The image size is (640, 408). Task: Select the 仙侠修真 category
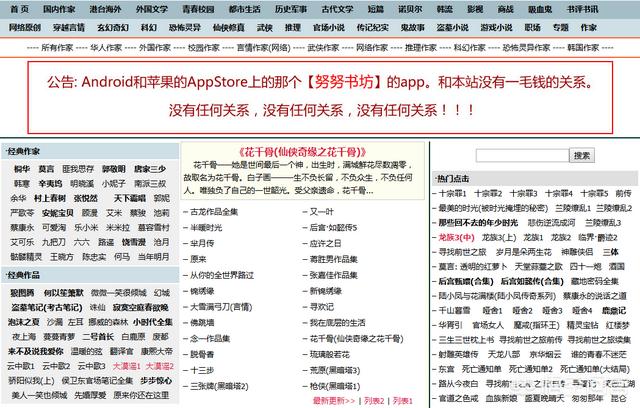229,27
